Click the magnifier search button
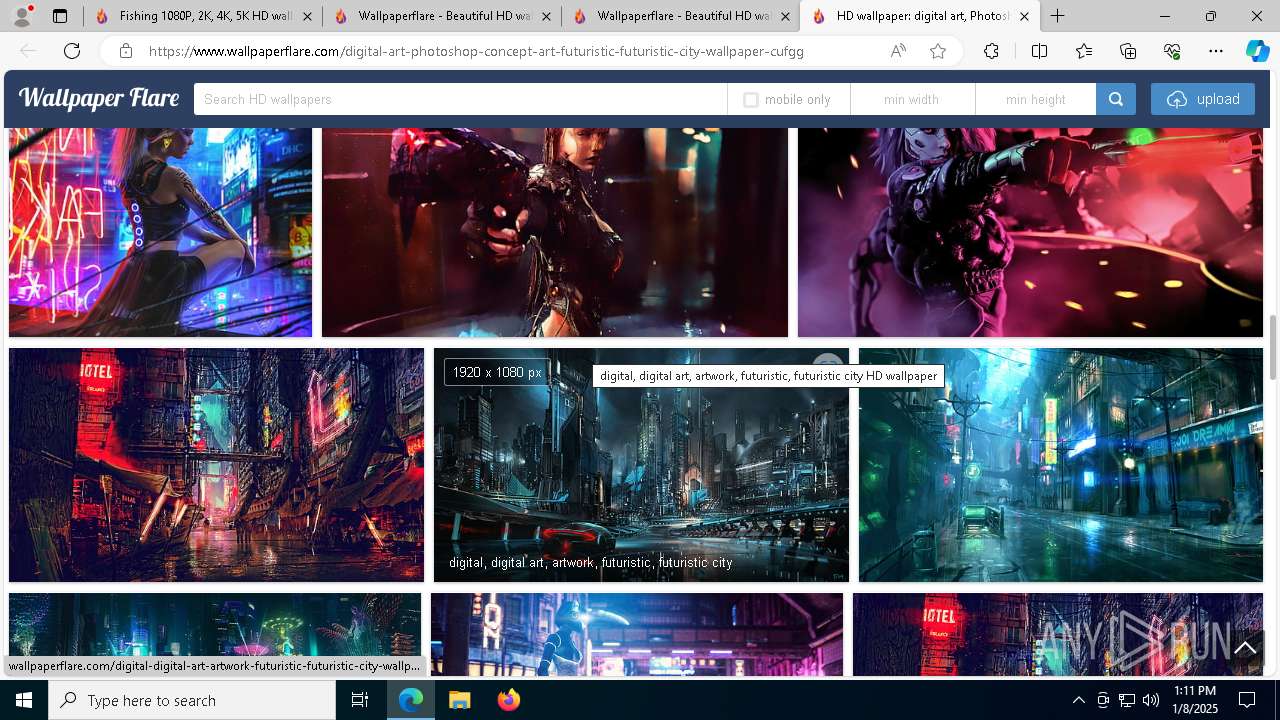Viewport: 1280px width, 720px height. pos(1116,99)
